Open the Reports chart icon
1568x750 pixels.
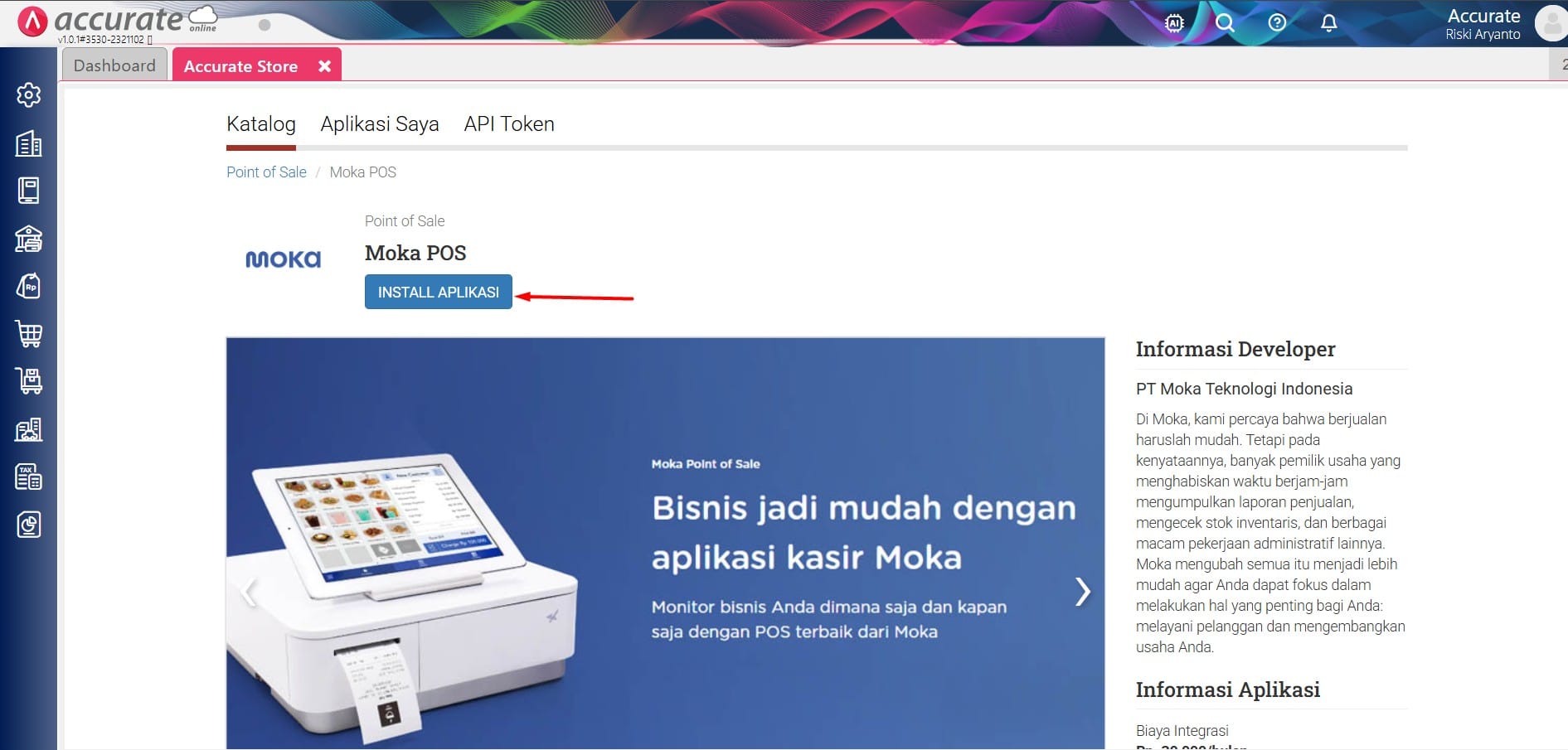(28, 525)
